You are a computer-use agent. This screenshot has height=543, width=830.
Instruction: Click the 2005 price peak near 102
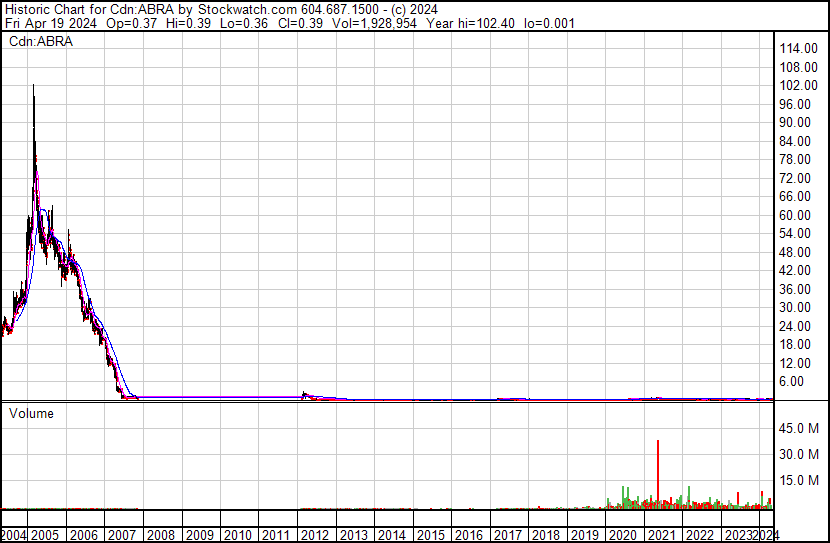click(34, 90)
